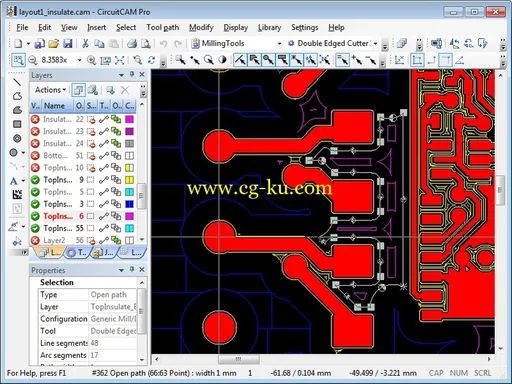Open the Settings menu
The height and width of the screenshot is (384, 512).
(x=305, y=28)
